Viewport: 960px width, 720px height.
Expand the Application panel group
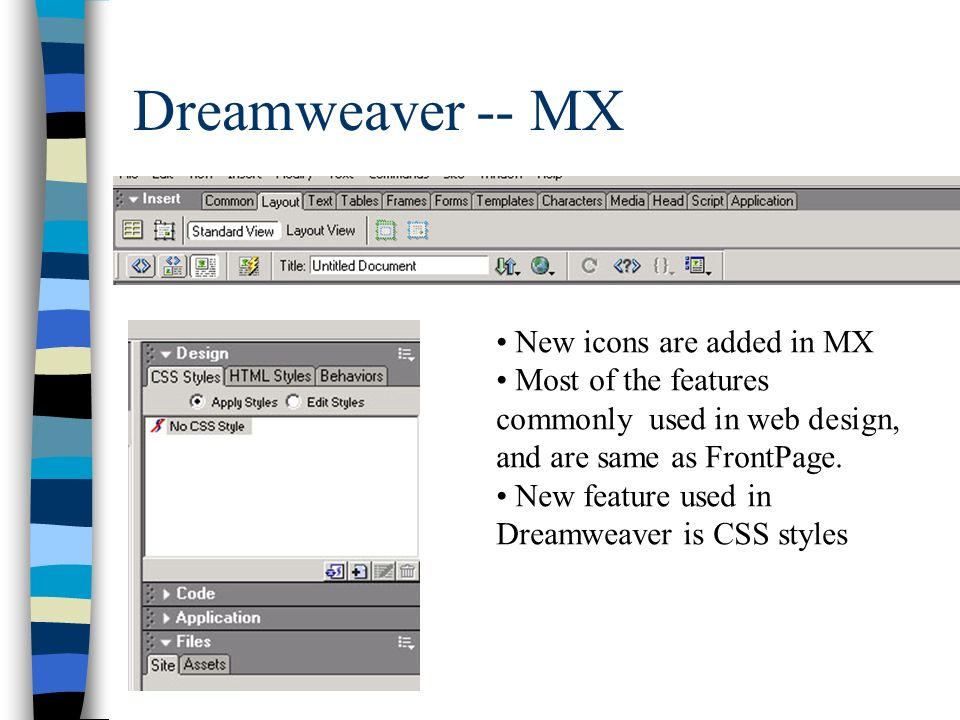point(166,618)
